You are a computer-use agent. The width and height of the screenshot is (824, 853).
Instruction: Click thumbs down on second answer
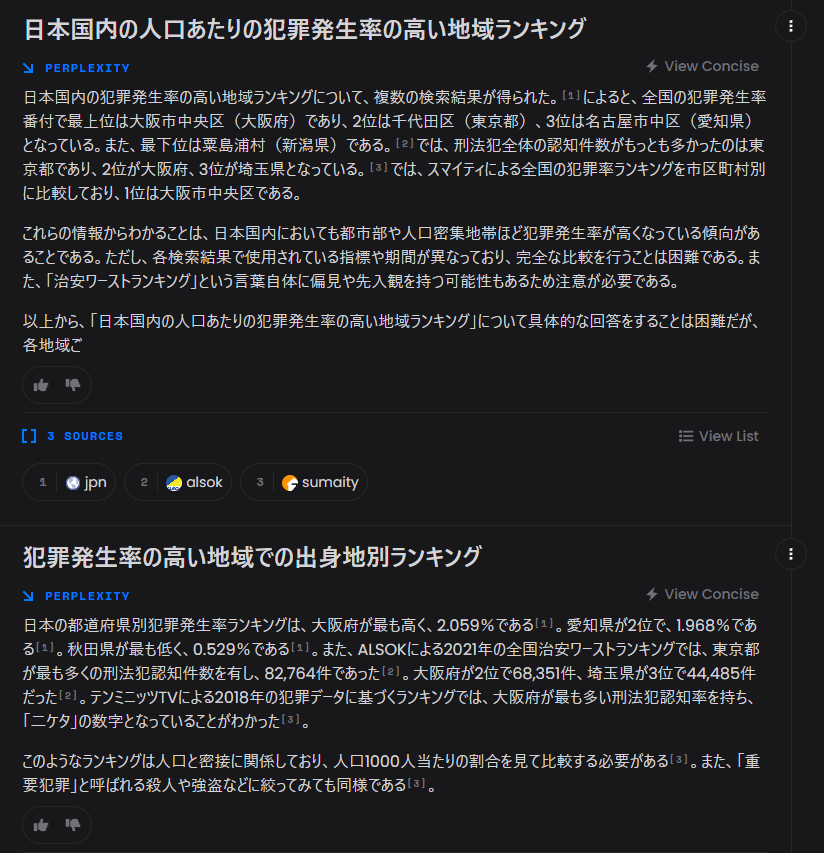pos(73,825)
